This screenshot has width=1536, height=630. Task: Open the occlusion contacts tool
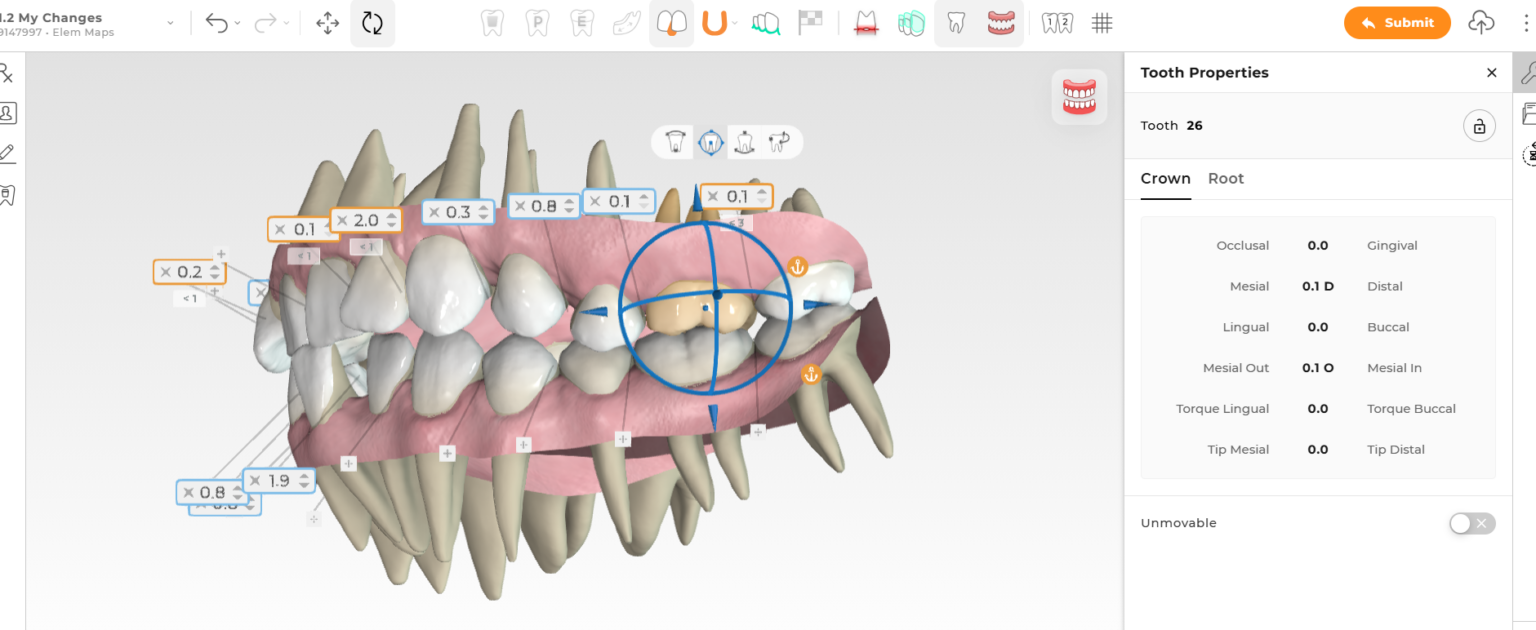[864, 22]
